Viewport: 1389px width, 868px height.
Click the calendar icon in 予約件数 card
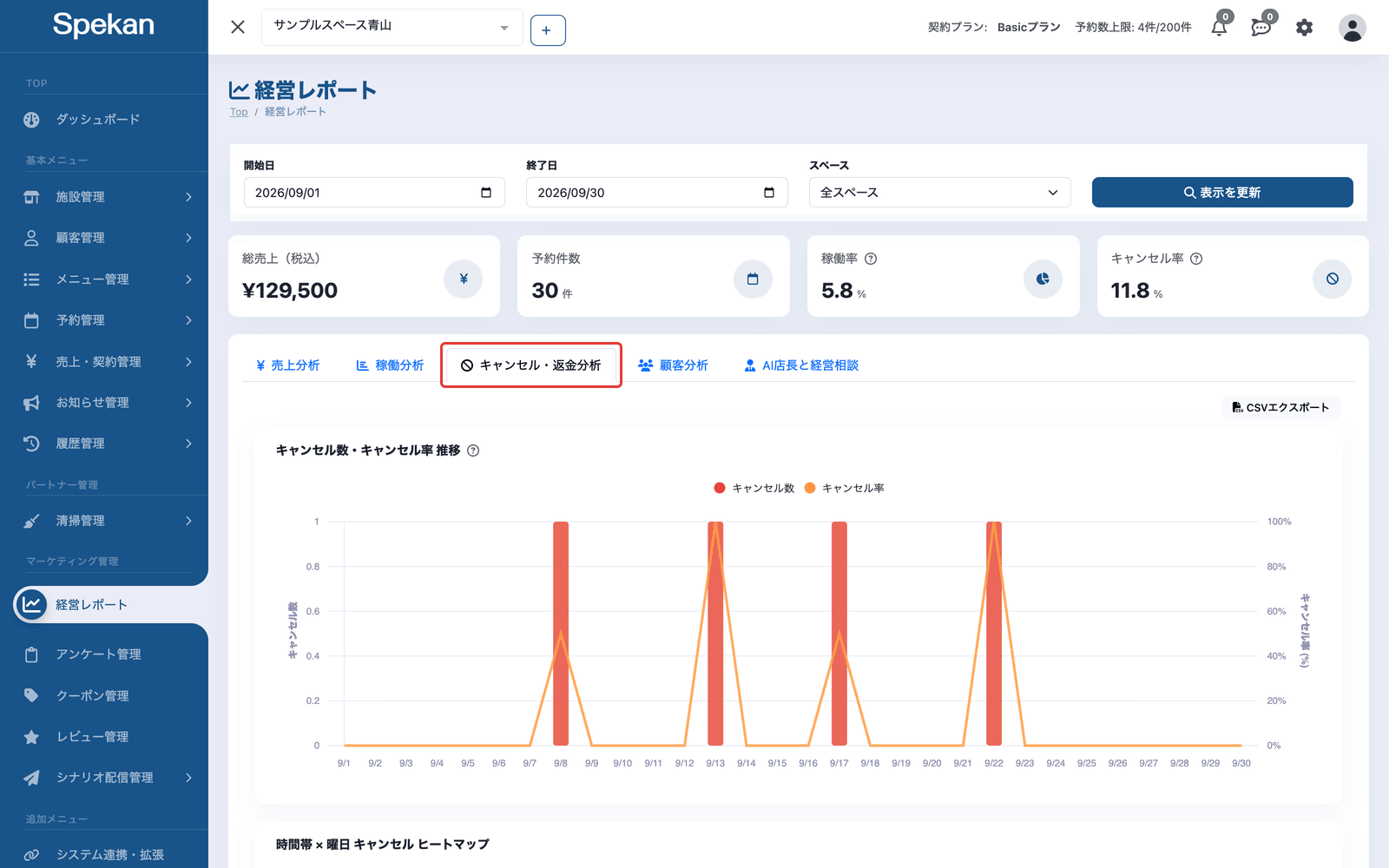click(753, 279)
